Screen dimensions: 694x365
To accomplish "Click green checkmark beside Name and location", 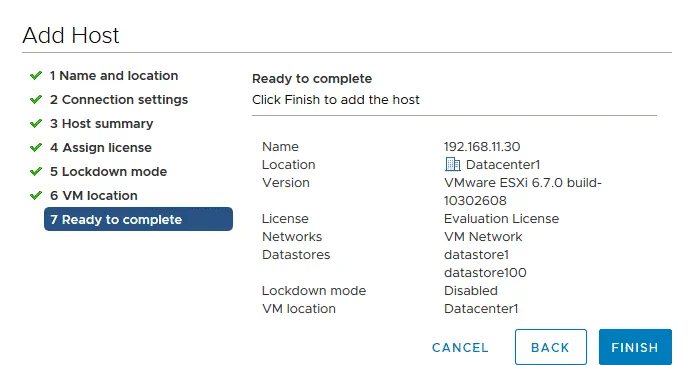I will (x=36, y=76).
